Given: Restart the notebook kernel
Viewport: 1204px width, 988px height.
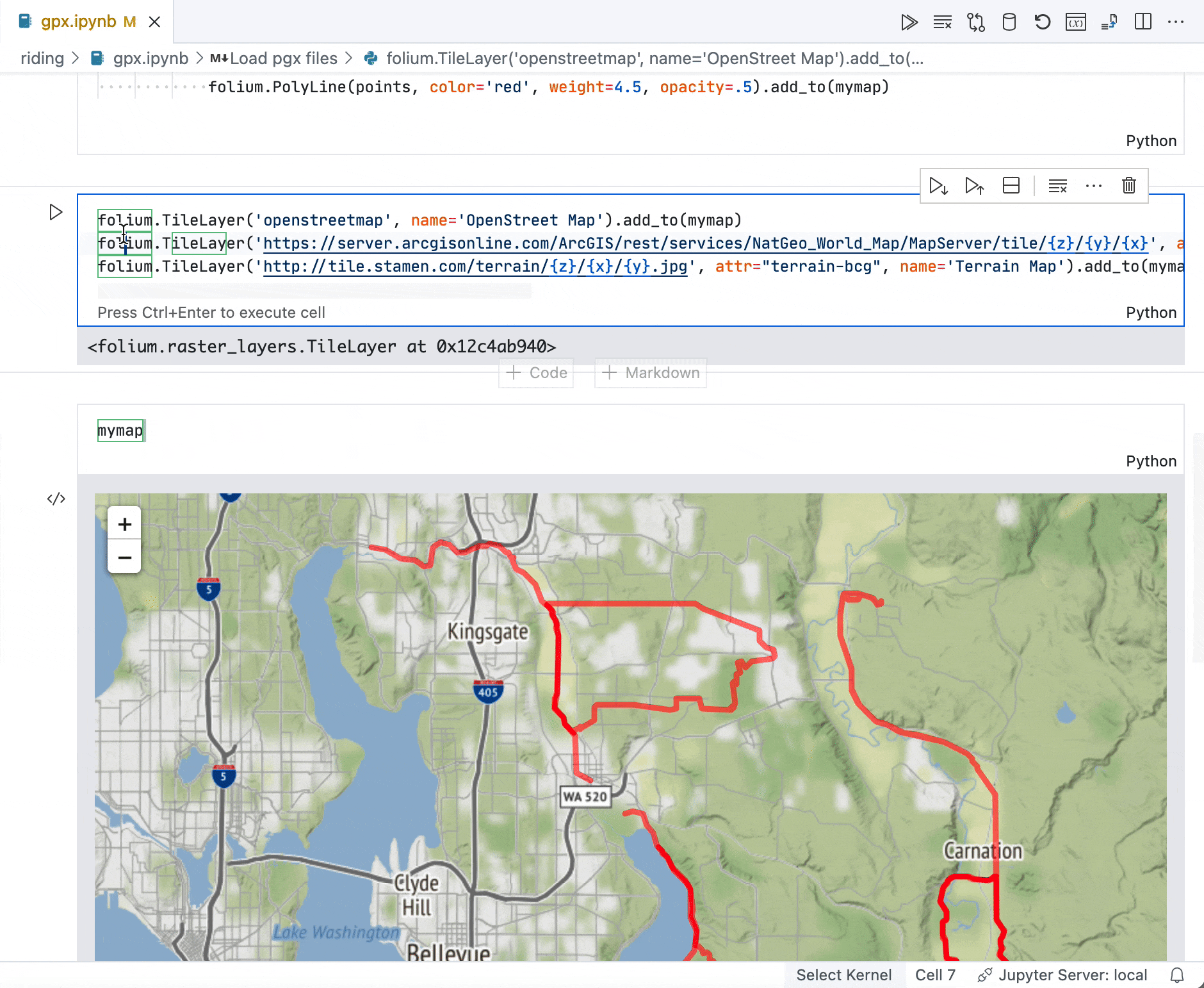Looking at the screenshot, I should (1042, 22).
